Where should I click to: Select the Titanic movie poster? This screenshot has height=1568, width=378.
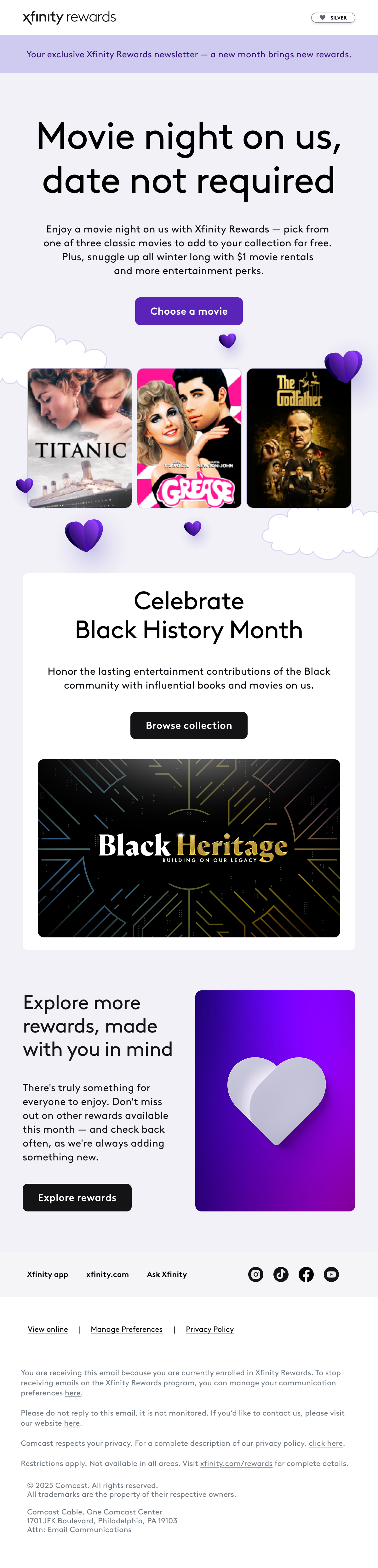pyautogui.click(x=80, y=438)
